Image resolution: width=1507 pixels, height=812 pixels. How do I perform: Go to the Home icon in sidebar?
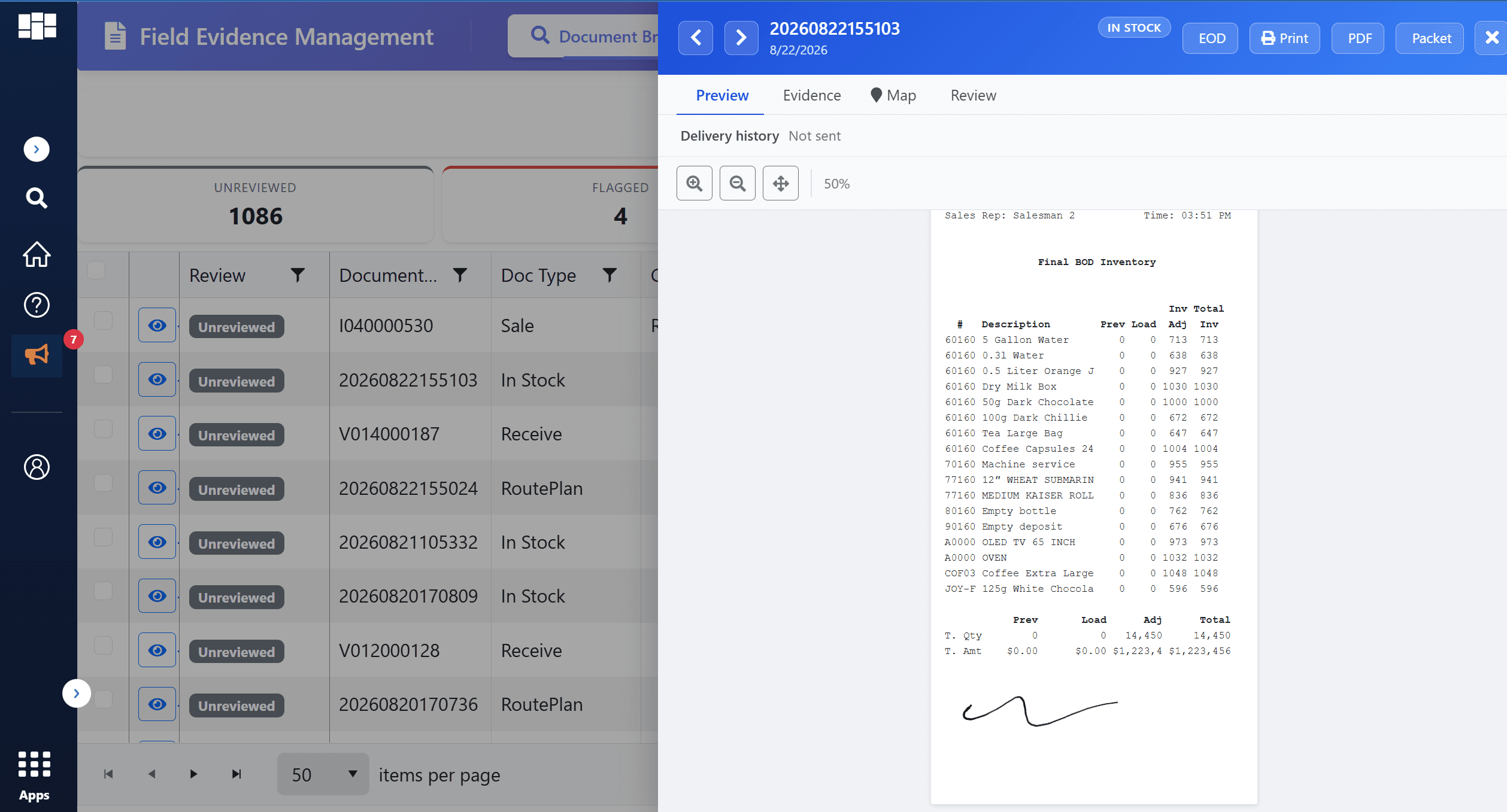coord(37,254)
